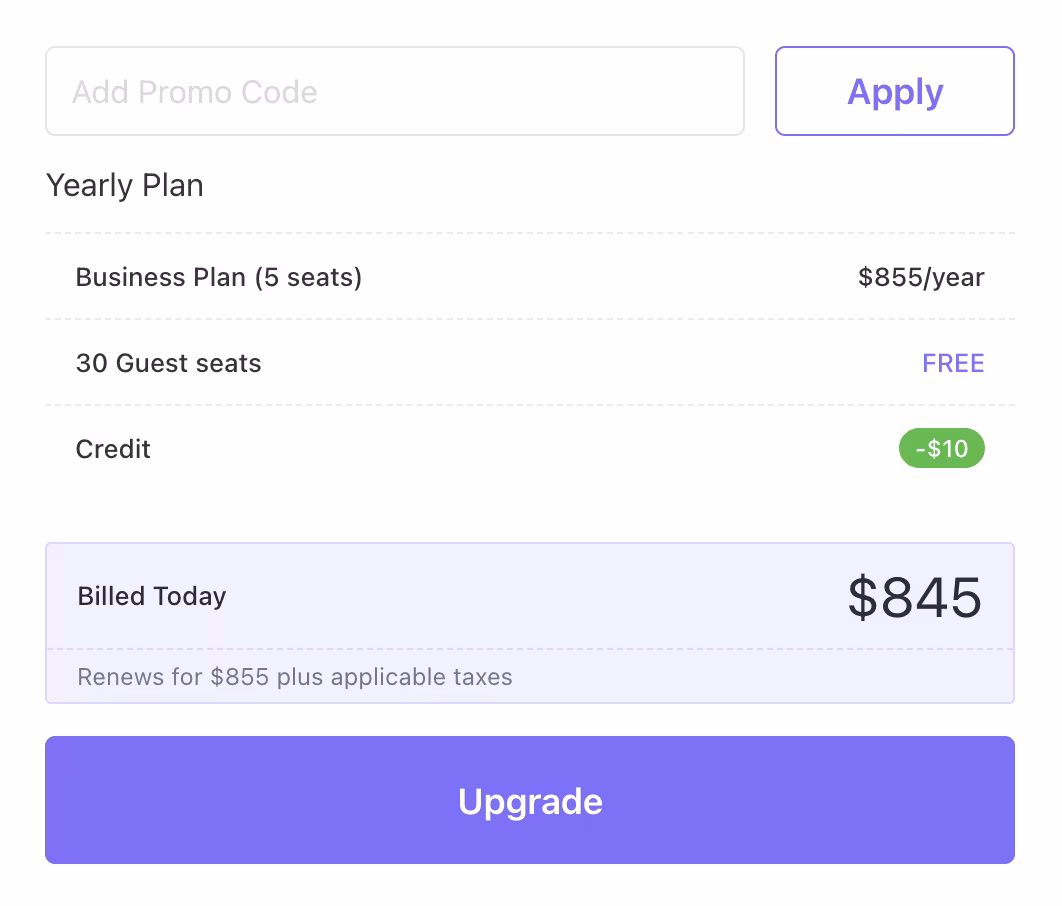The width and height of the screenshot is (1062, 906).
Task: Click the Business Plan (5 seats) label
Action: click(219, 277)
